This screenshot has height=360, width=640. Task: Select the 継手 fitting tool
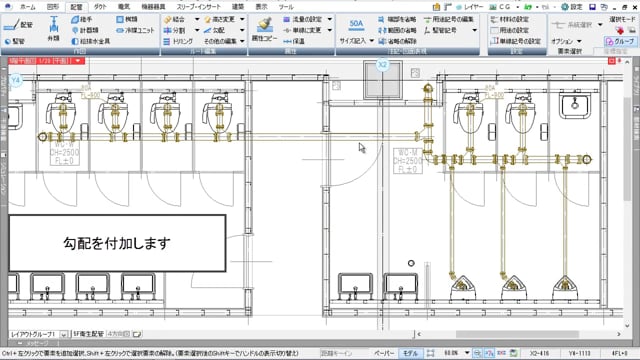[x=82, y=19]
